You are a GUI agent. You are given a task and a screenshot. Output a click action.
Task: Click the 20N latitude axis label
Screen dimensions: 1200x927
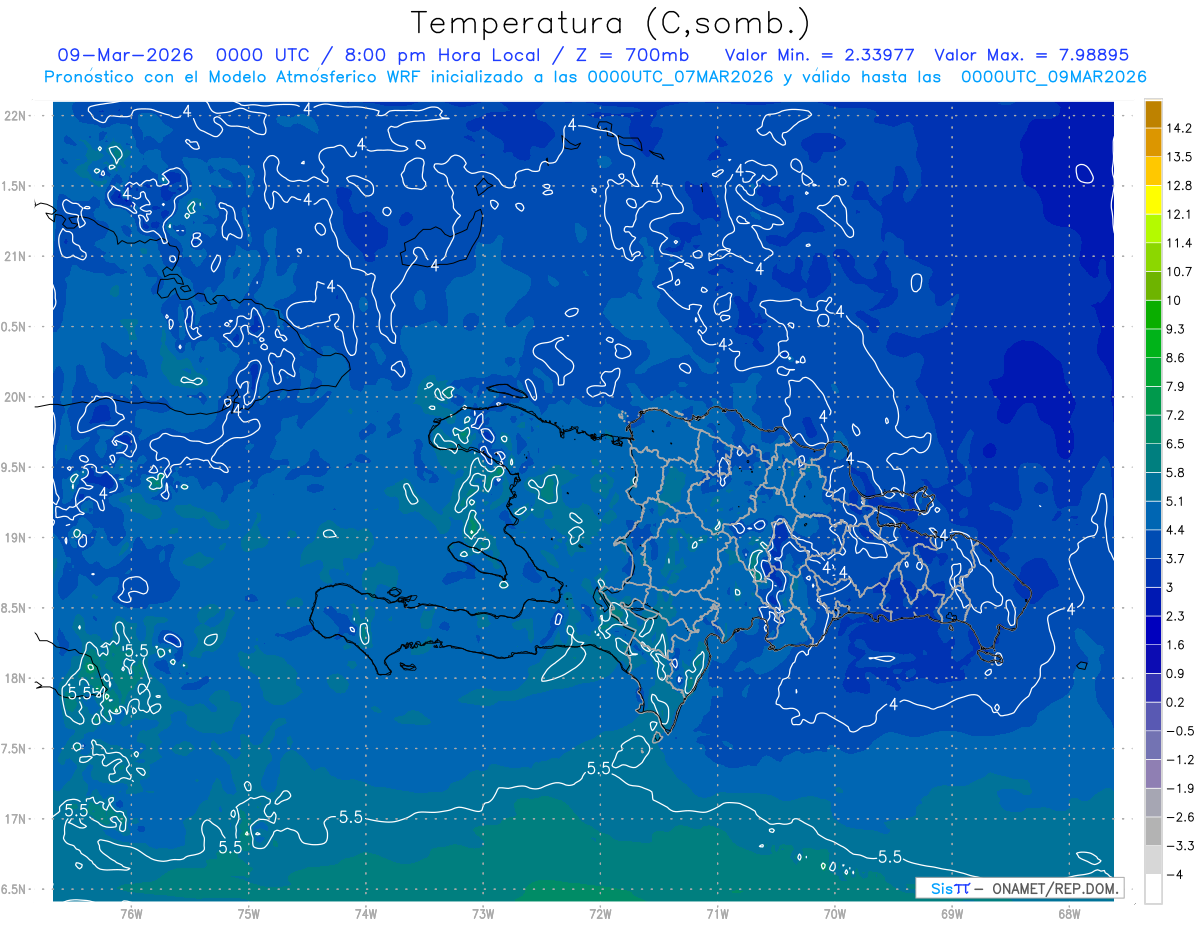tap(16, 397)
